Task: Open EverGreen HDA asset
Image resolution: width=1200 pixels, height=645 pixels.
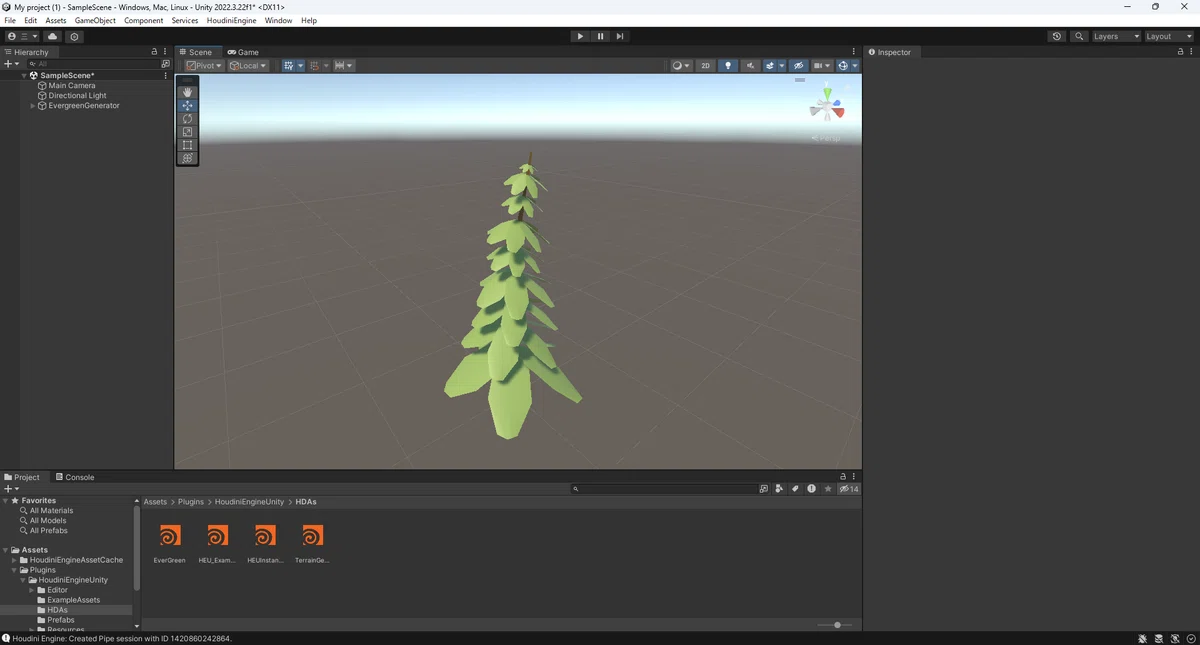Action: [170, 544]
